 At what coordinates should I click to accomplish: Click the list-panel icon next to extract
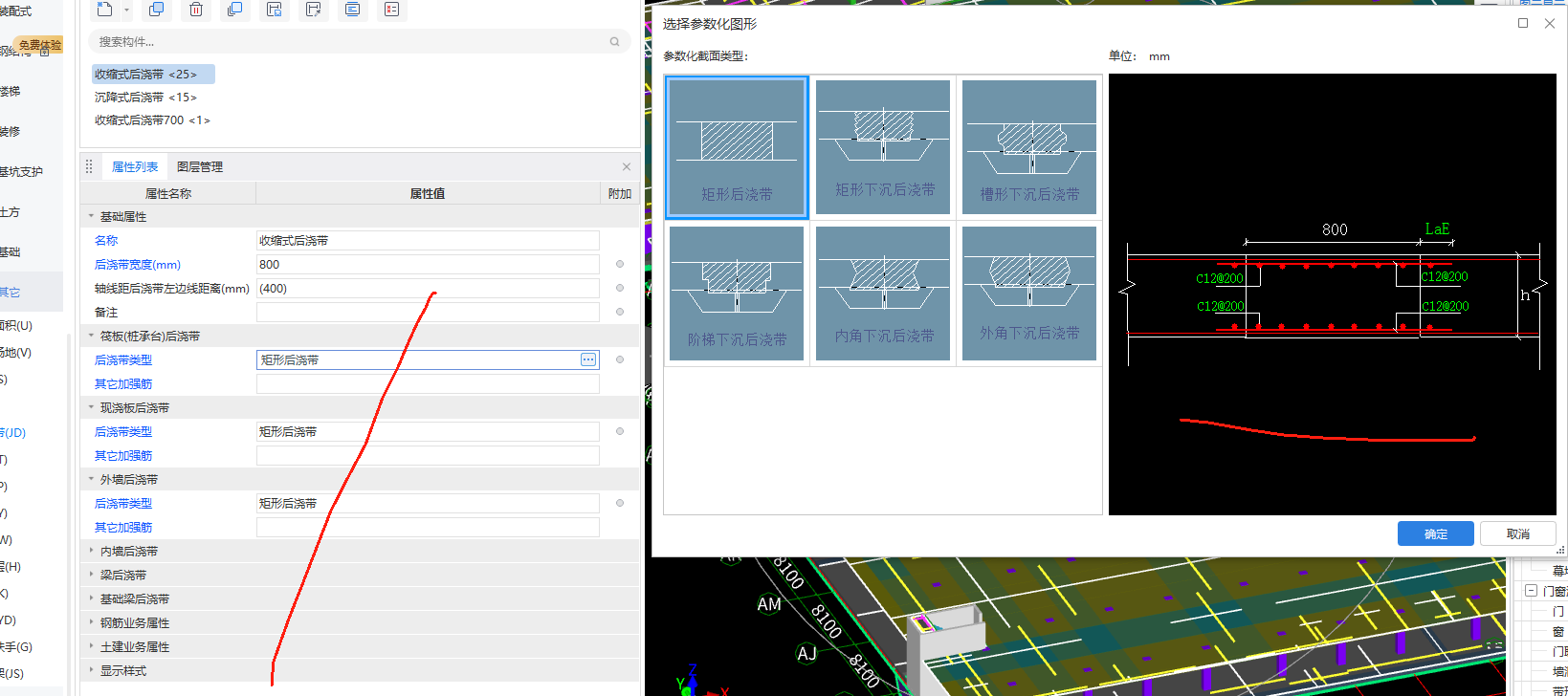[x=353, y=10]
